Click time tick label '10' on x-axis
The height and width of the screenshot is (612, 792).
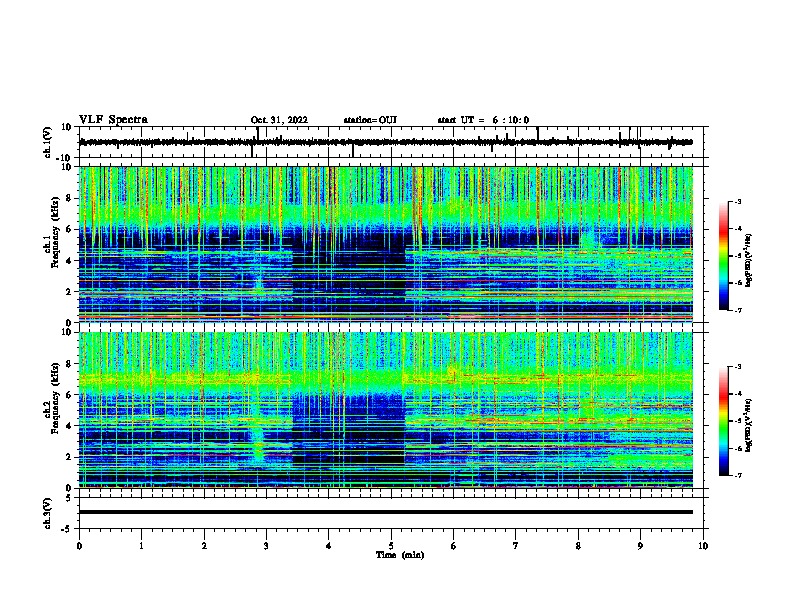(x=703, y=546)
